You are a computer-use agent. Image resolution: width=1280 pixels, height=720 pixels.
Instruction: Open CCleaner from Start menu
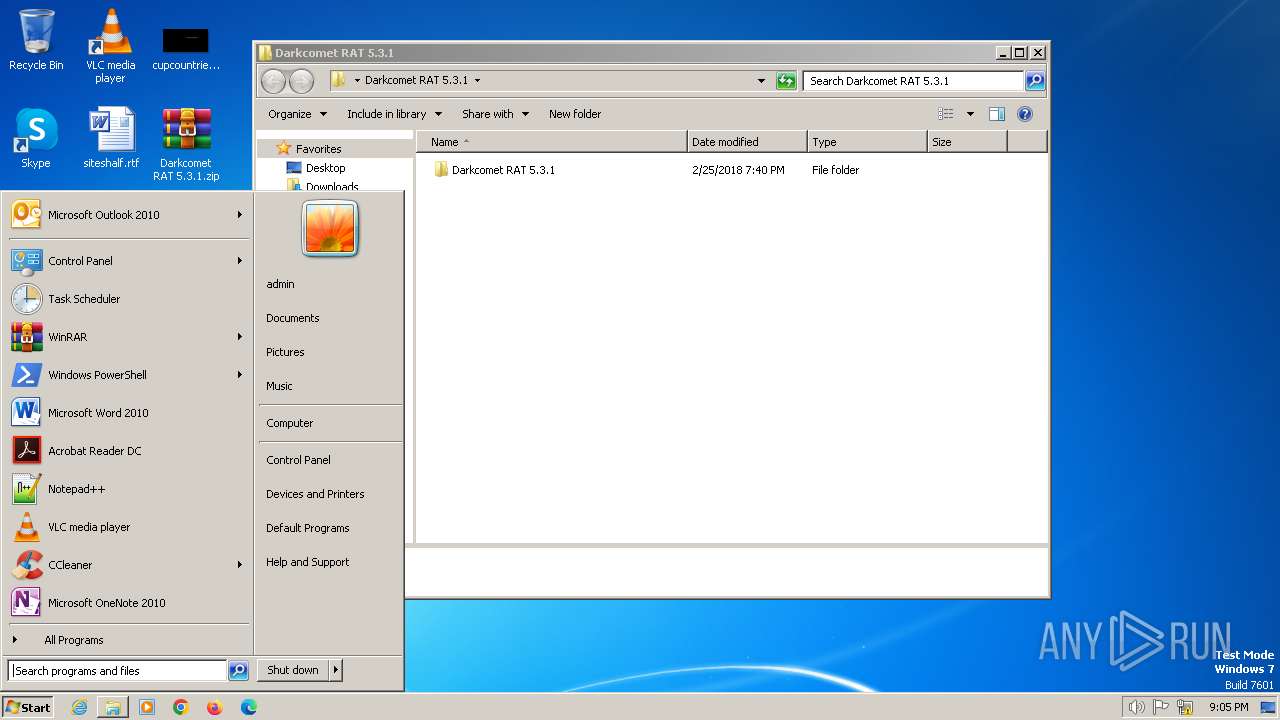[x=129, y=565]
